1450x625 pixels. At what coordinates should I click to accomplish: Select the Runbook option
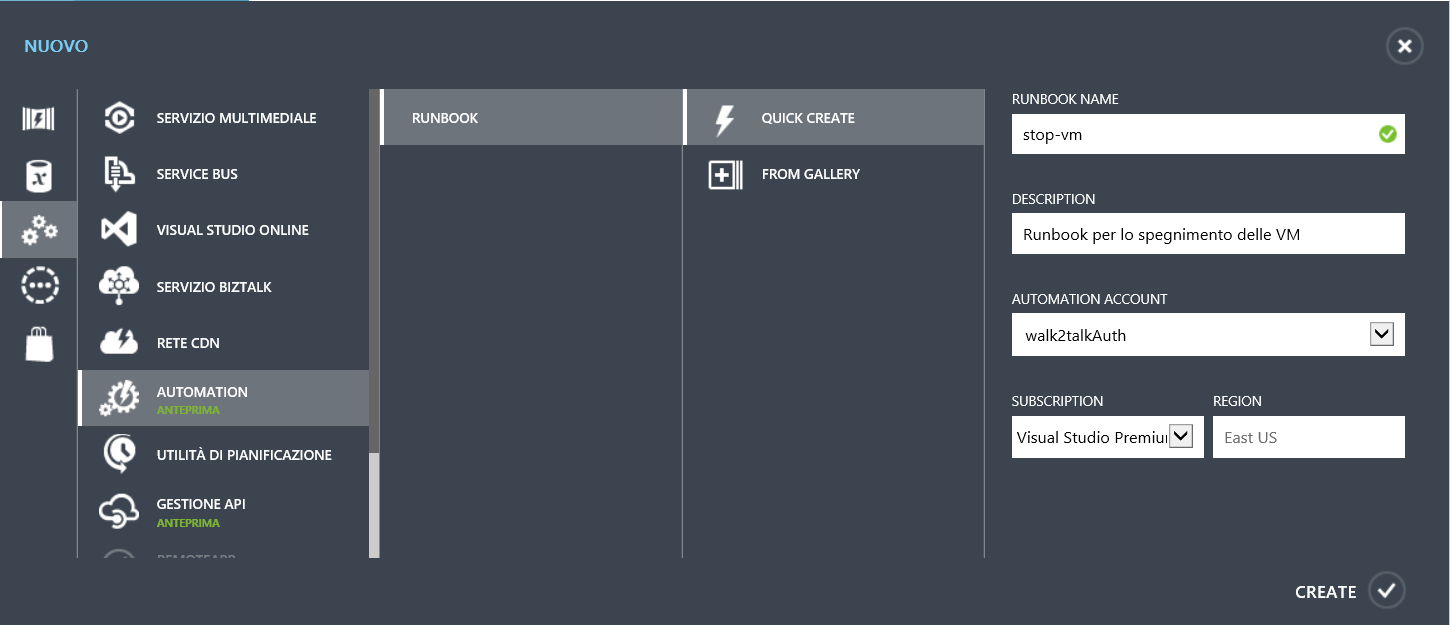[x=531, y=118]
